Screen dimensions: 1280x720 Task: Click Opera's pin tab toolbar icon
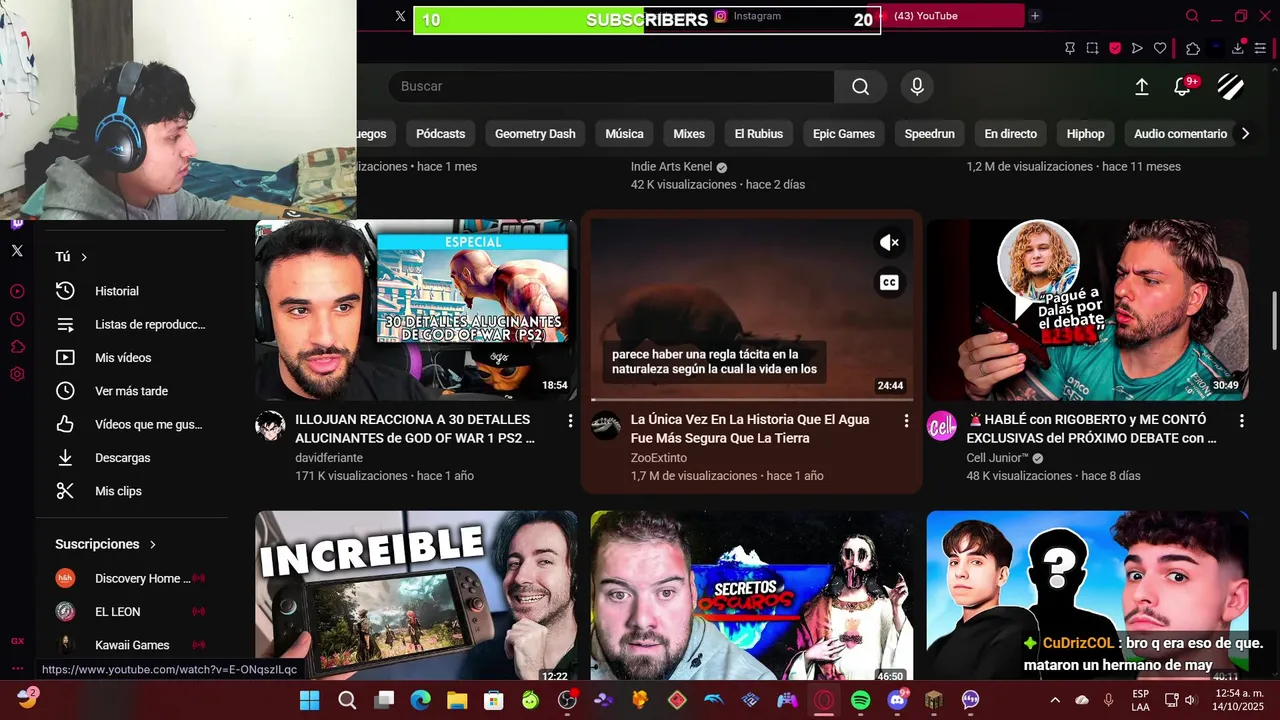point(1069,48)
